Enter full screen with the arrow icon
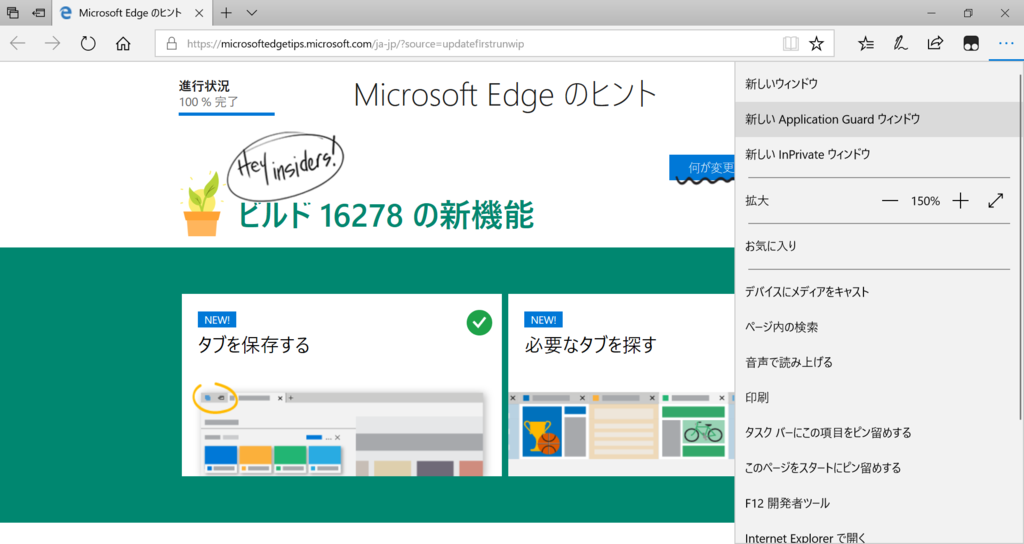The height and width of the screenshot is (544, 1024). [995, 201]
